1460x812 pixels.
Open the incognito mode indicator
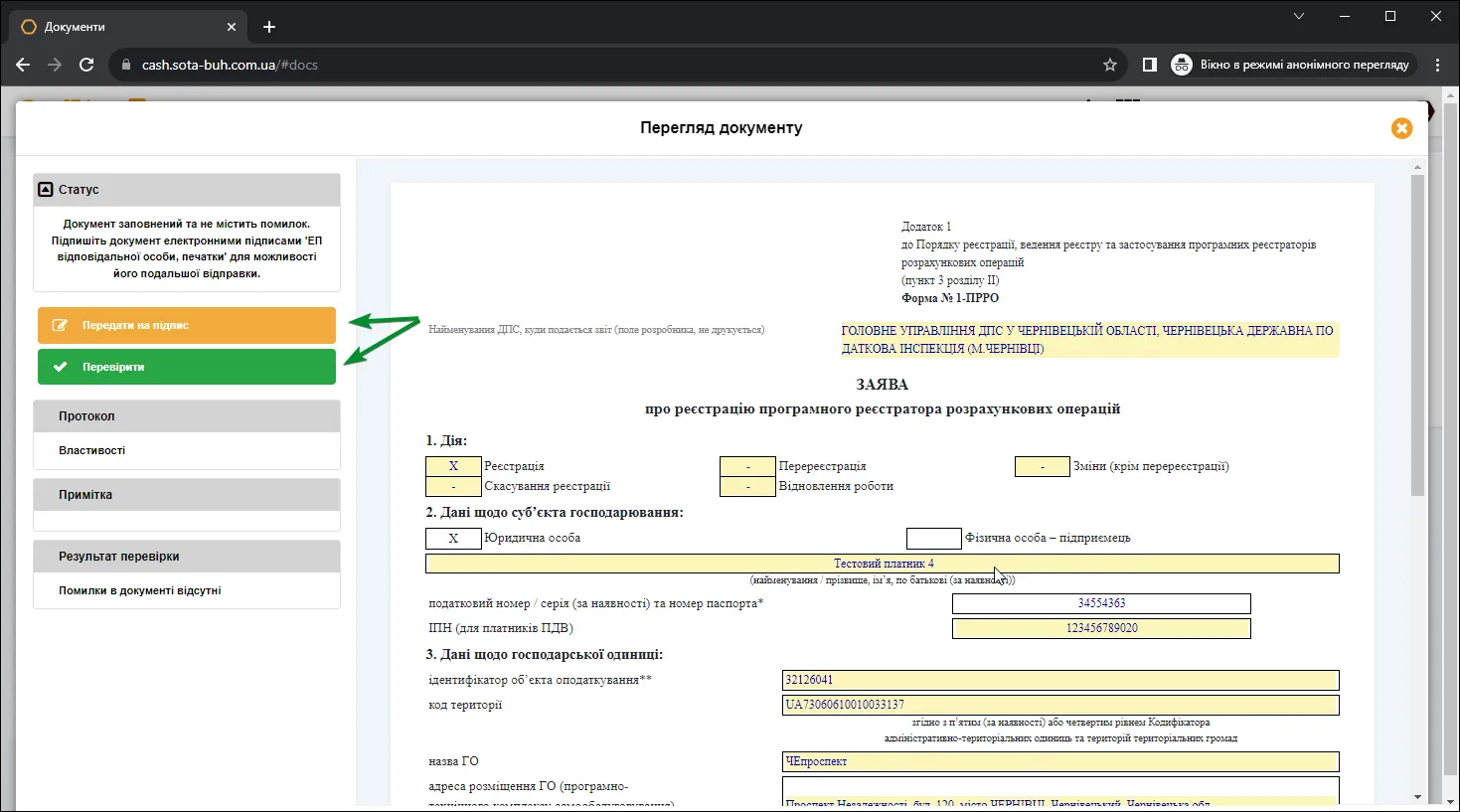(1292, 65)
